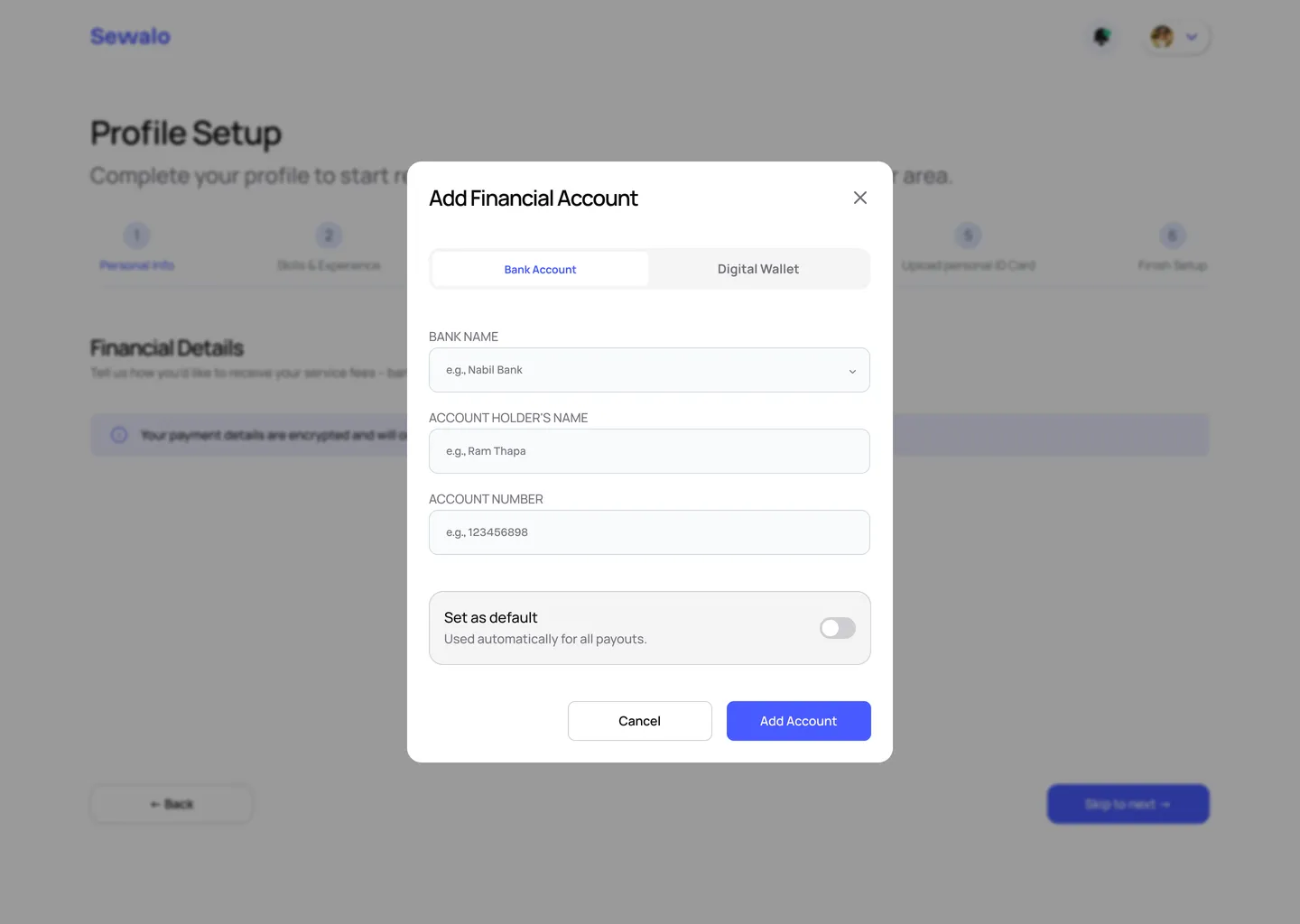This screenshot has width=1300, height=924.
Task: Go to step 2 Skills & Experience
Action: coord(329,248)
